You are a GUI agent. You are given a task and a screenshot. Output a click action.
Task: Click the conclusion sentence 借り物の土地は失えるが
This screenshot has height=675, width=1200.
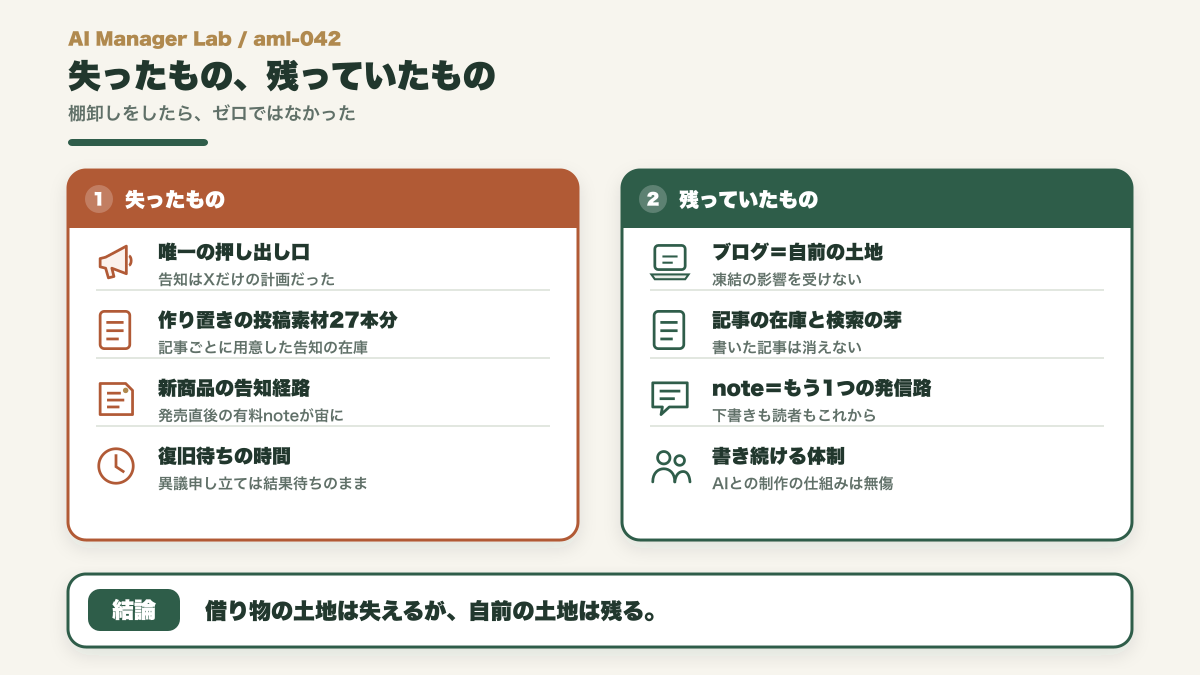(430, 610)
